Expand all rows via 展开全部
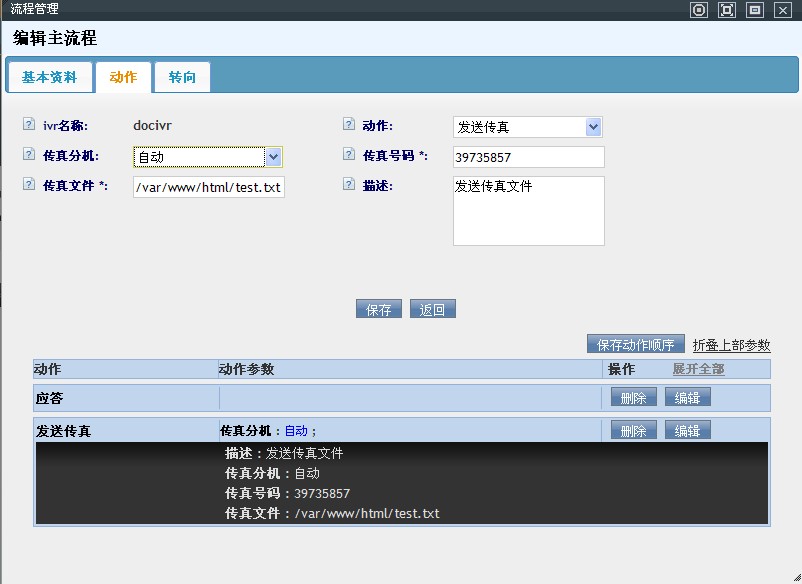 [x=698, y=369]
